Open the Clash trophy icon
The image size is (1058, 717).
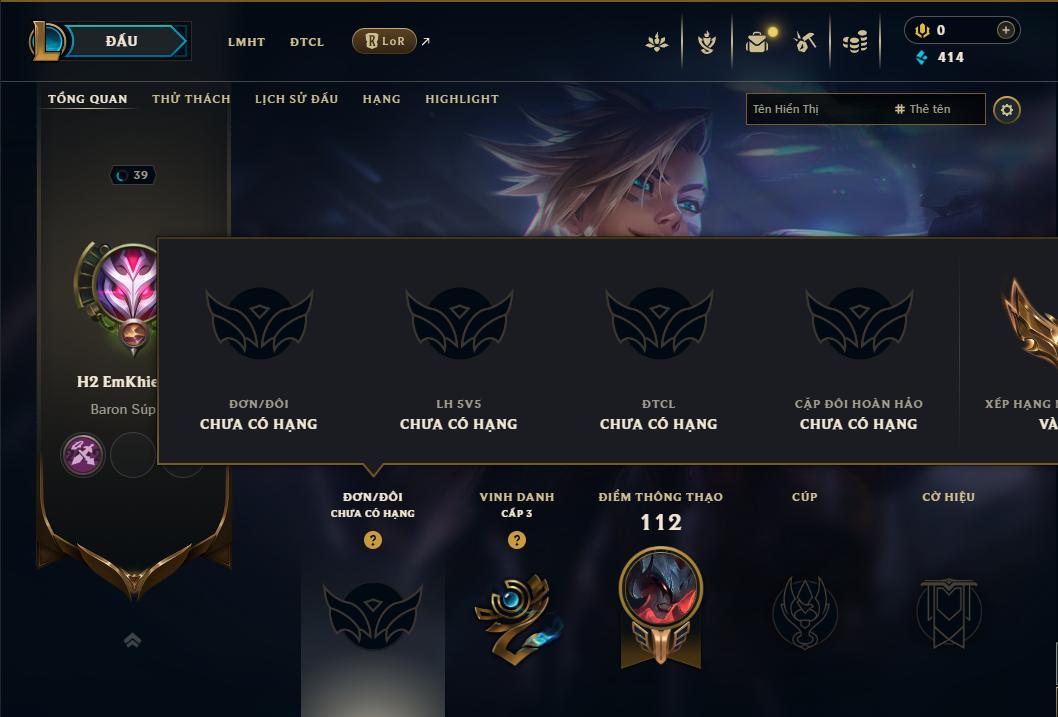[x=706, y=42]
